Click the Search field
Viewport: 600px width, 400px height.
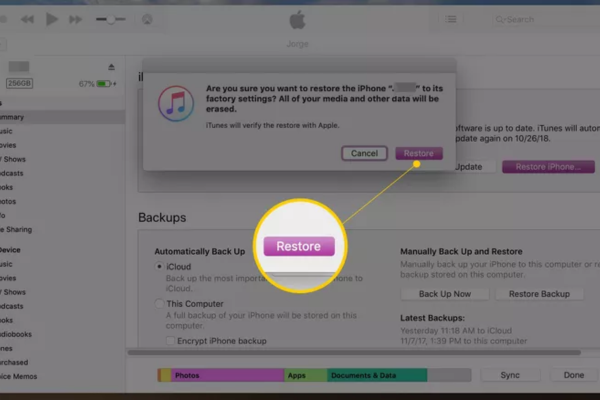(x=547, y=19)
